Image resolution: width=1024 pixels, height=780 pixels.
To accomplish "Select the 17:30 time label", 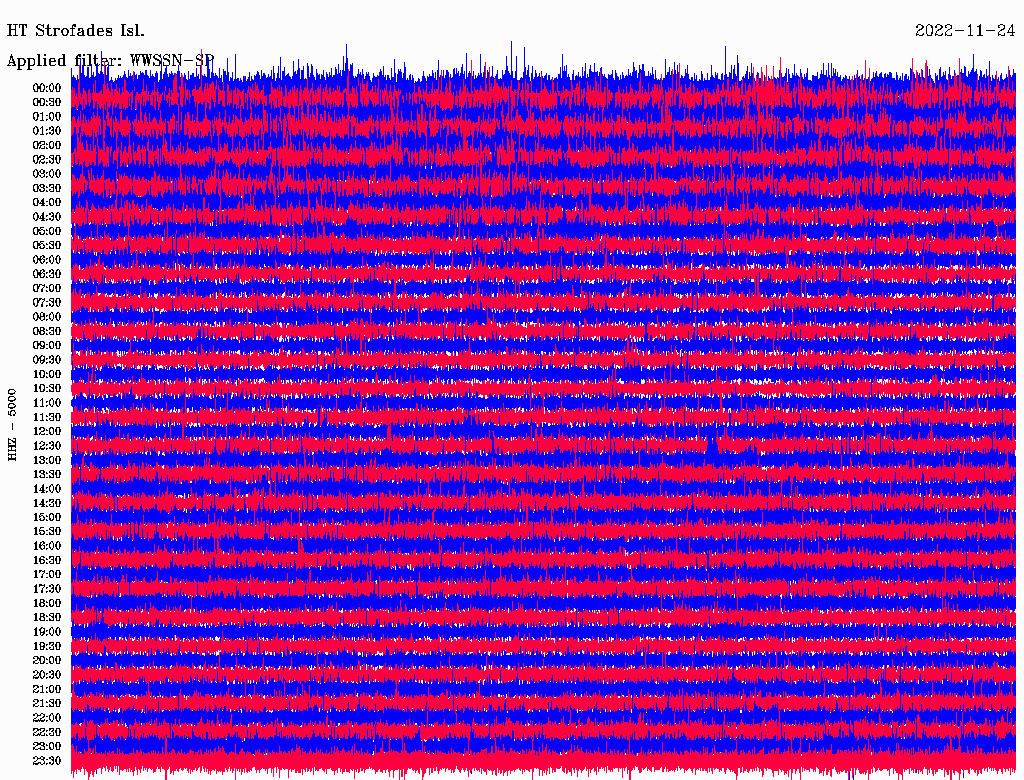I will coord(47,589).
